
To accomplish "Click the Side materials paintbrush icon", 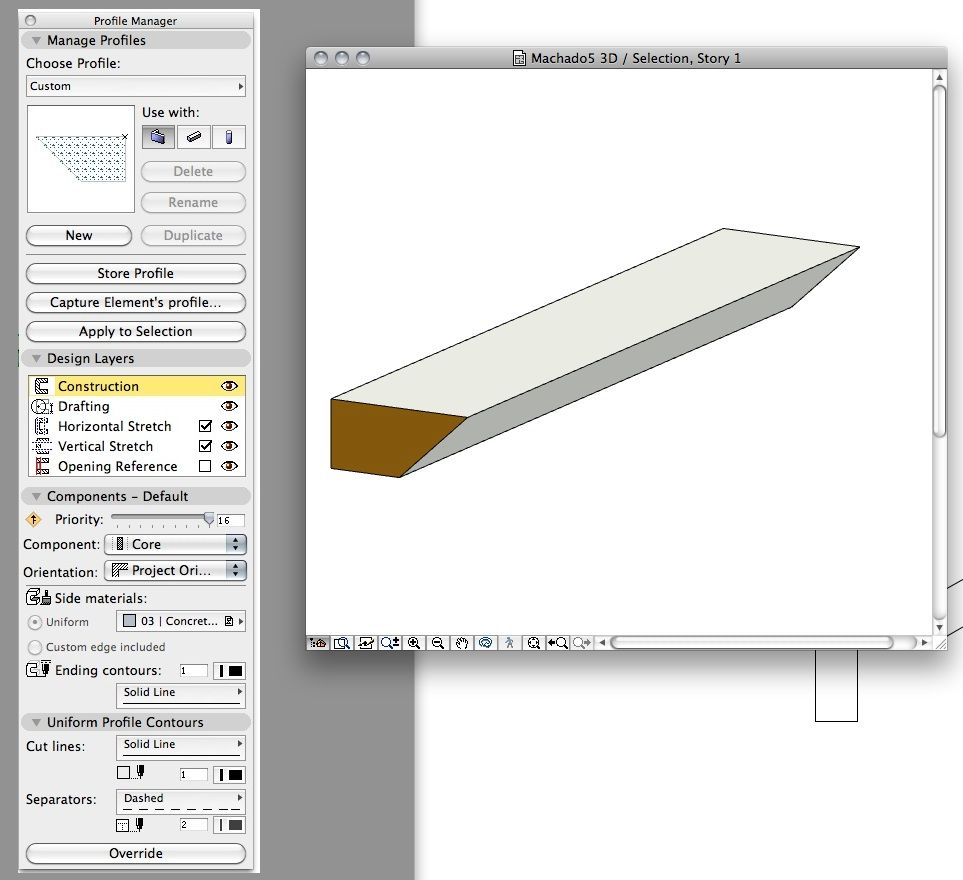I will (38, 597).
